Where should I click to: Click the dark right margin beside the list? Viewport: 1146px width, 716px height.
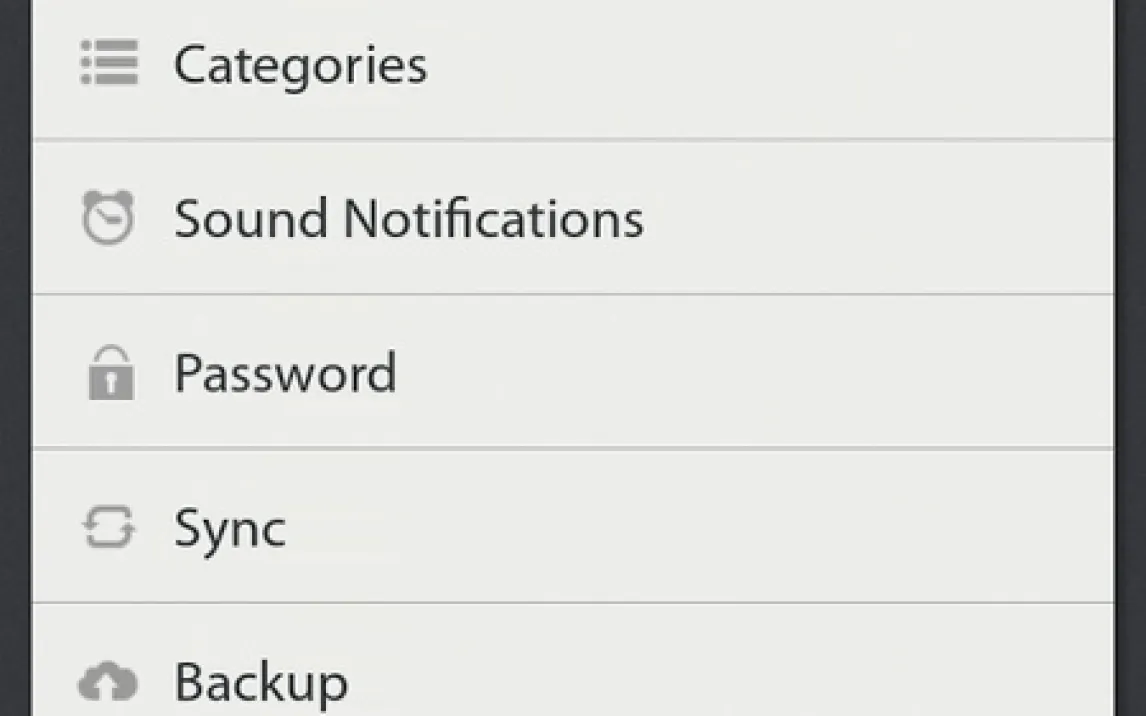pos(1131,358)
